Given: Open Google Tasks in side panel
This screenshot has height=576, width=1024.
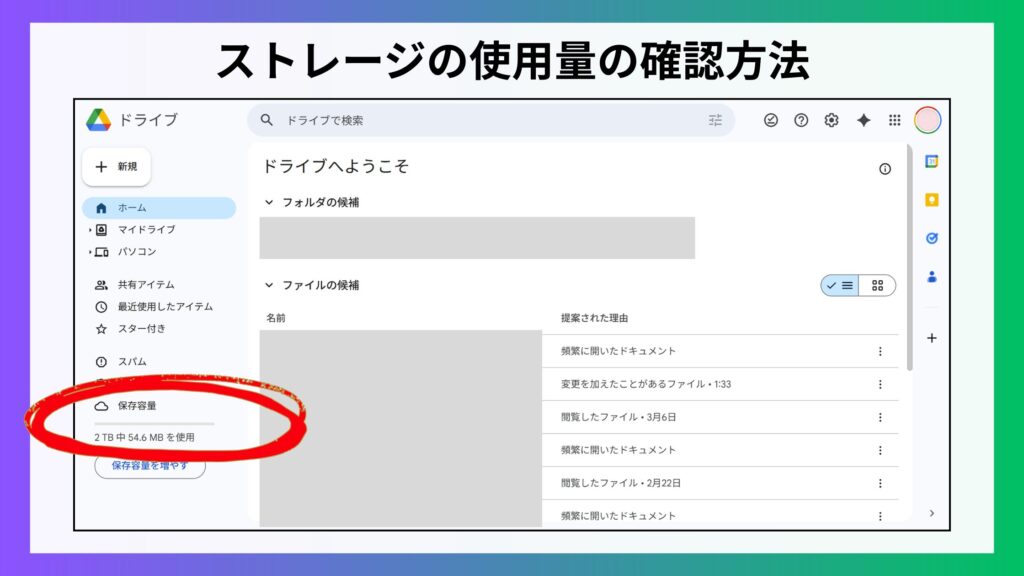Looking at the screenshot, I should point(932,238).
